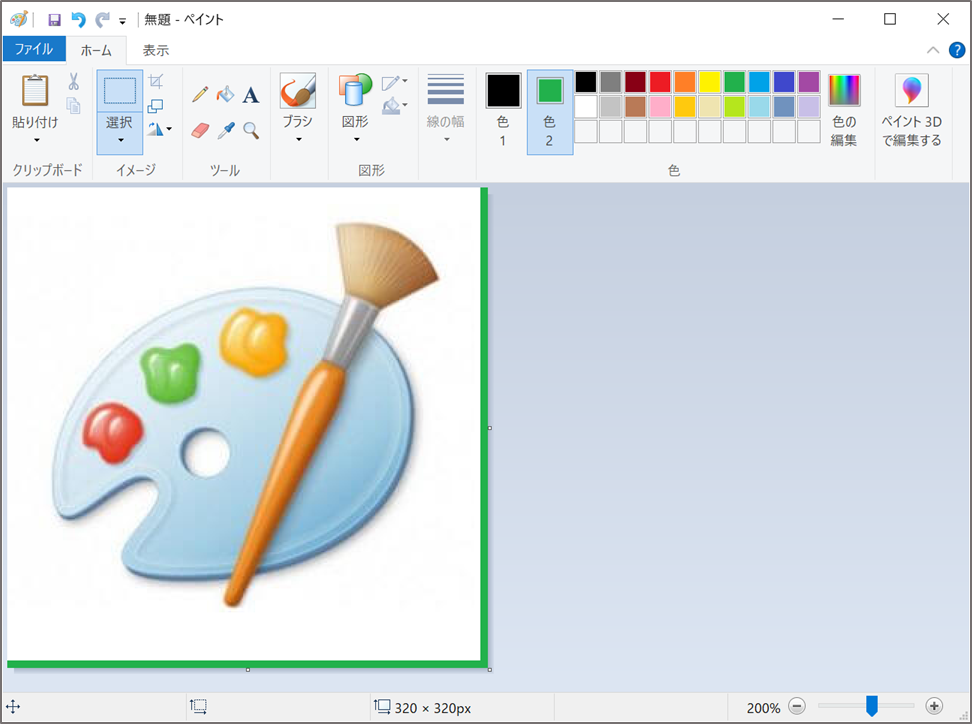Click the Crop icon
Image resolution: width=972 pixels, height=724 pixels.
pos(156,81)
